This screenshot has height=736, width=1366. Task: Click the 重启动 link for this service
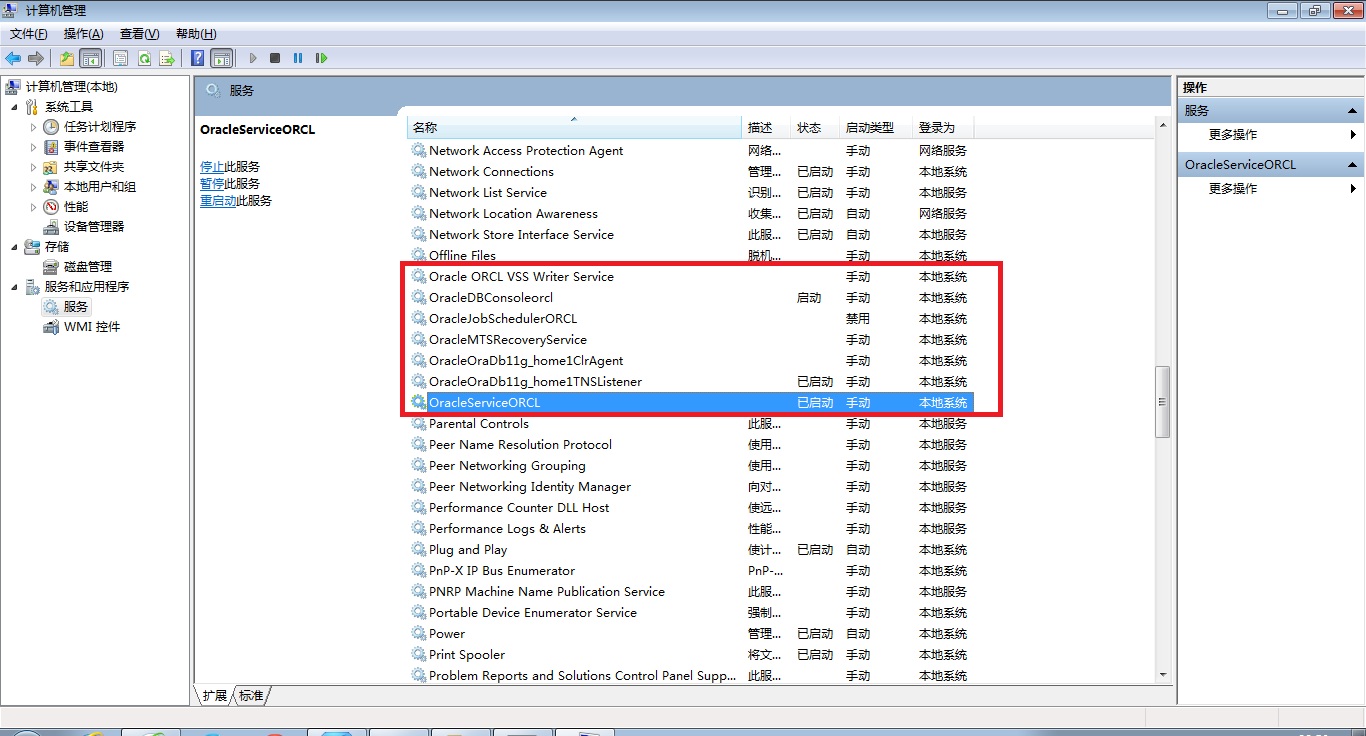[x=218, y=201]
